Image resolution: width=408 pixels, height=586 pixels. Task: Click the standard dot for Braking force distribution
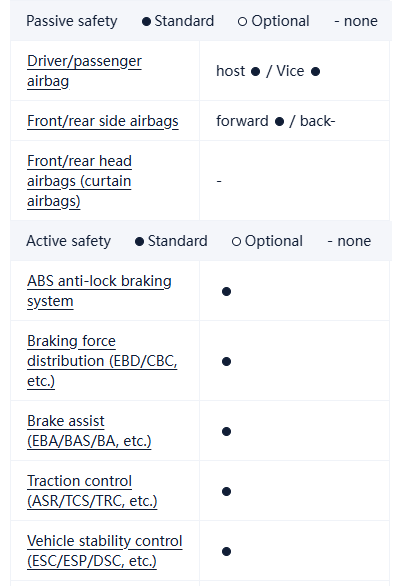coord(226,361)
